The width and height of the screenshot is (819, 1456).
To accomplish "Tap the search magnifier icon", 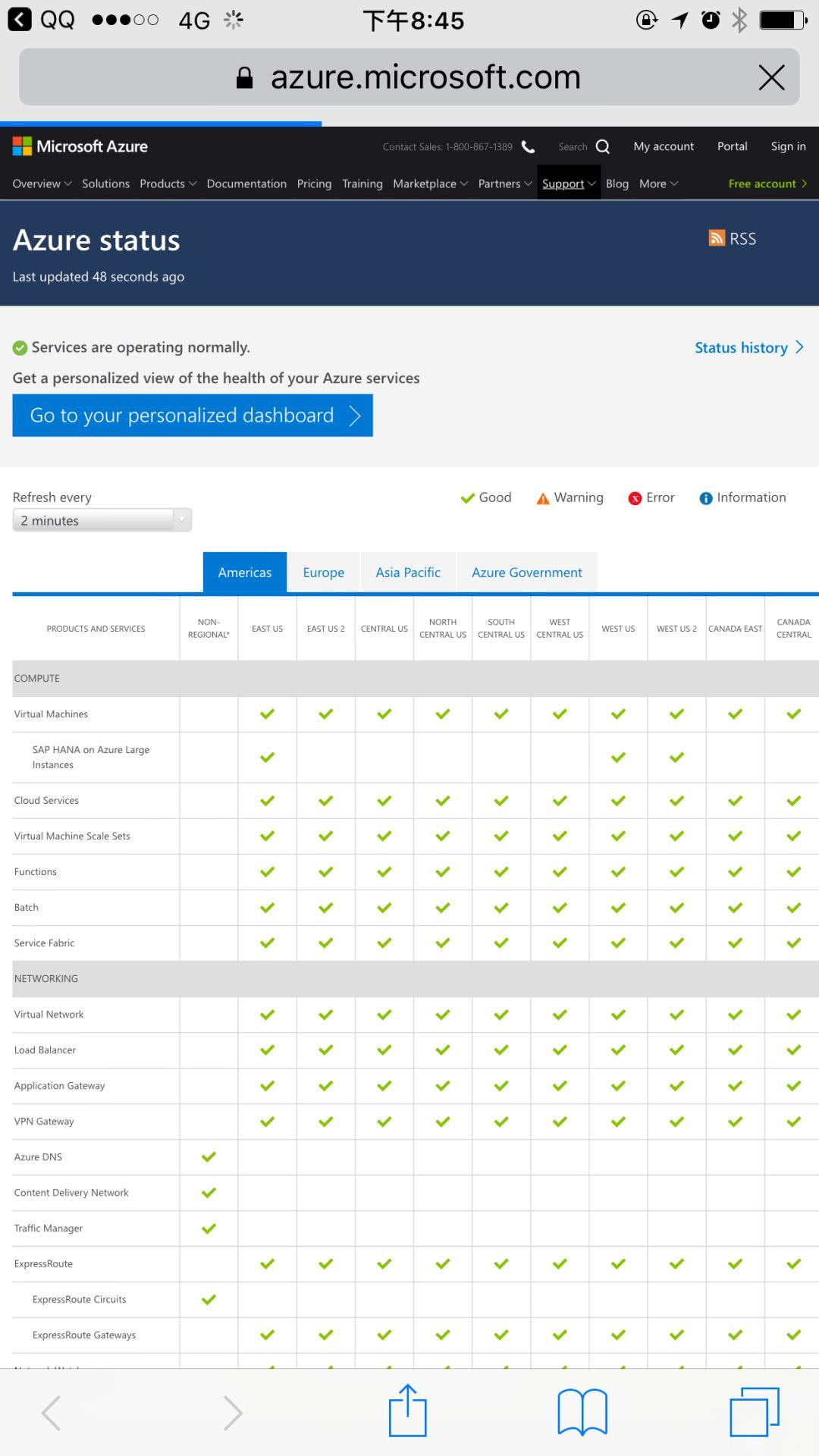I will (x=603, y=146).
